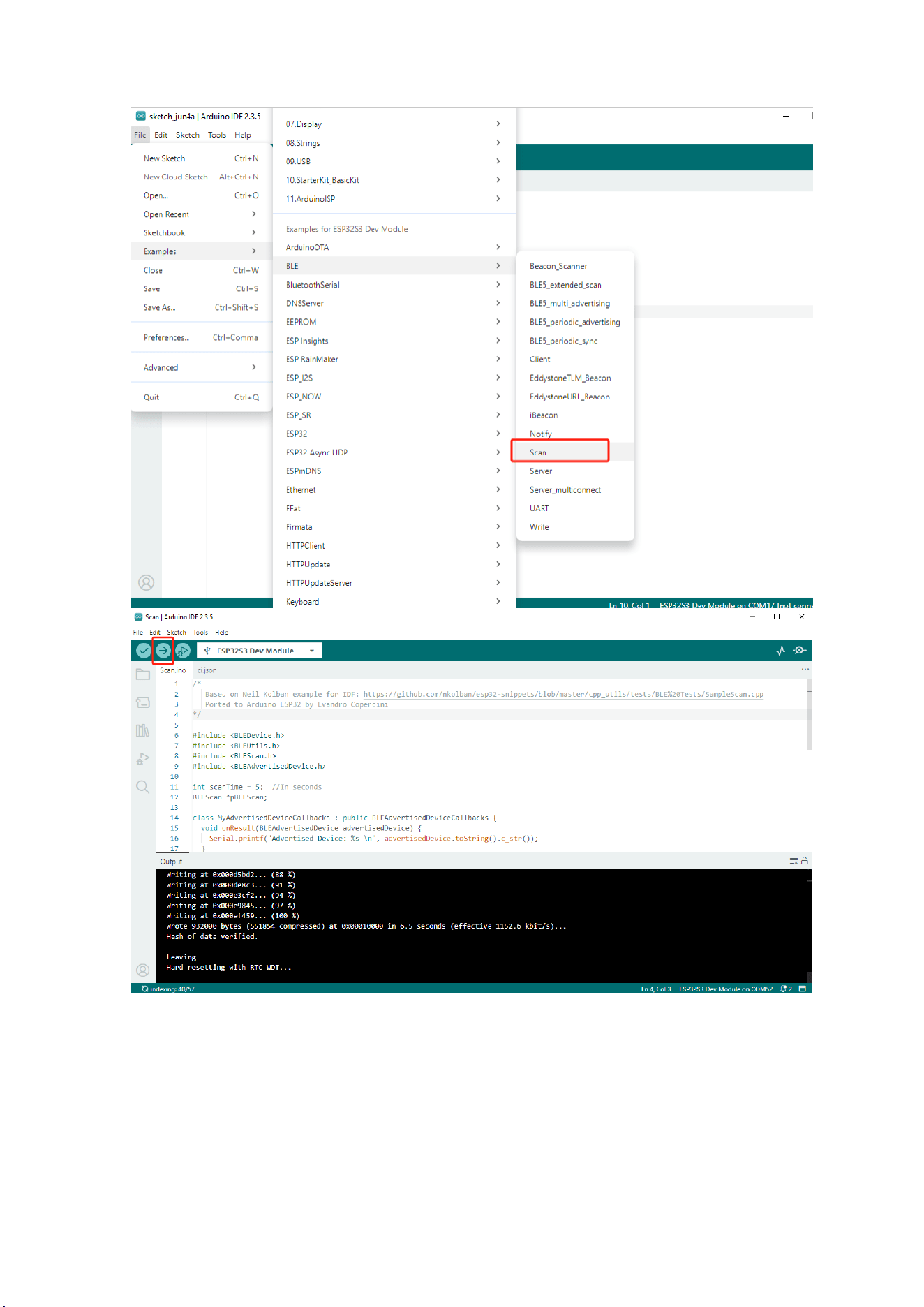Click Ln 4, Col 3 in status bar
This screenshot has width=924, height=1307.
pyautogui.click(x=656, y=989)
